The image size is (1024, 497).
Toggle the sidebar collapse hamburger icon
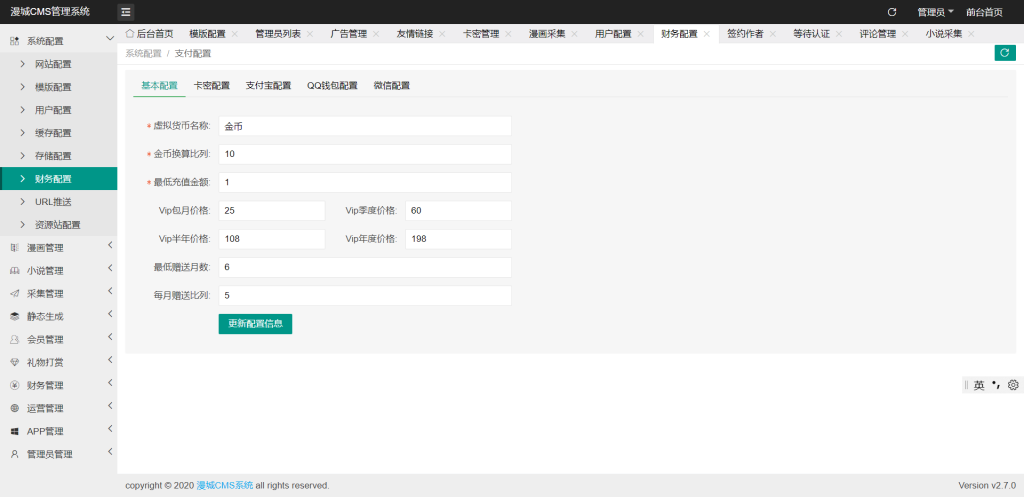[126, 12]
